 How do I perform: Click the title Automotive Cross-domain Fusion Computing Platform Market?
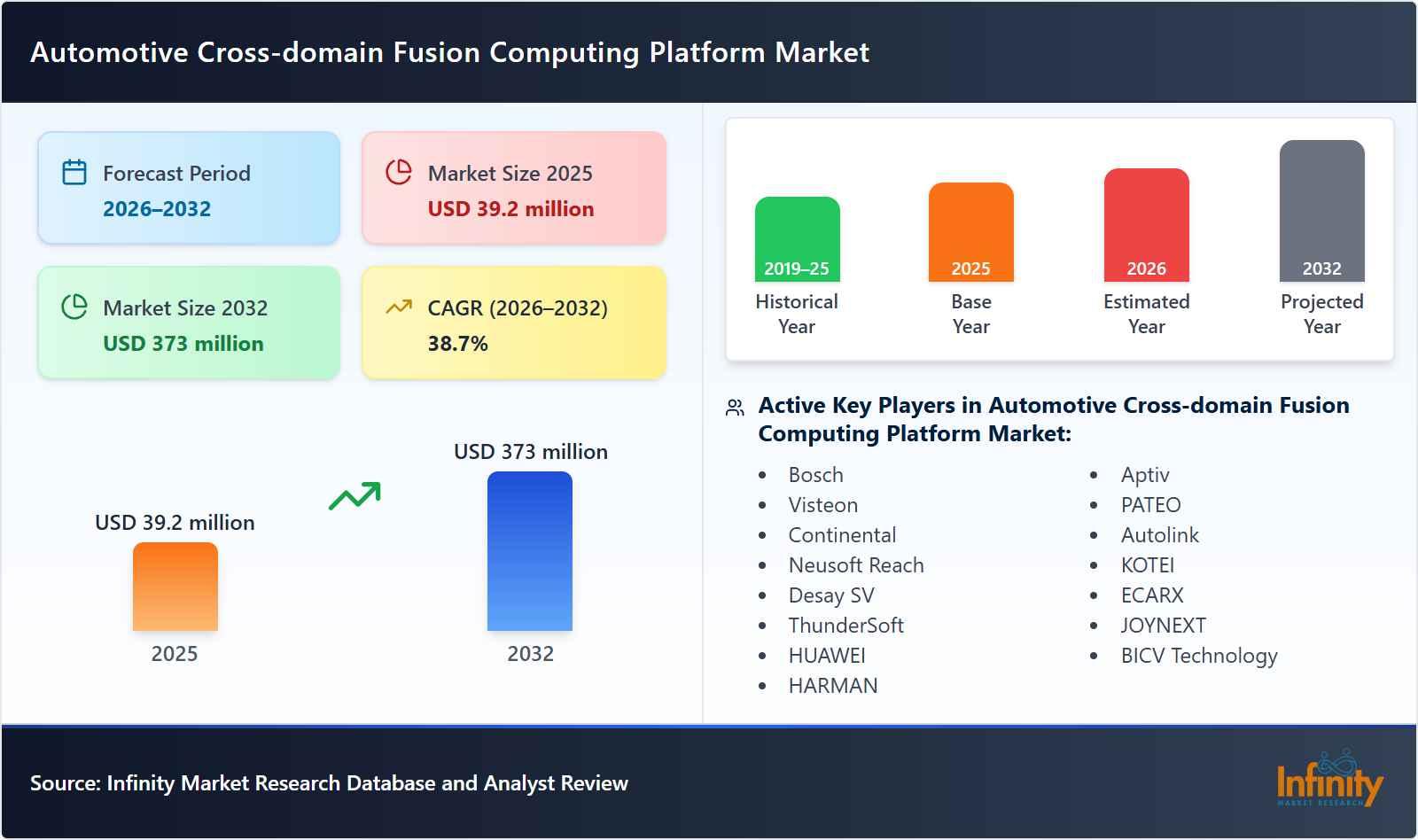[x=449, y=52]
